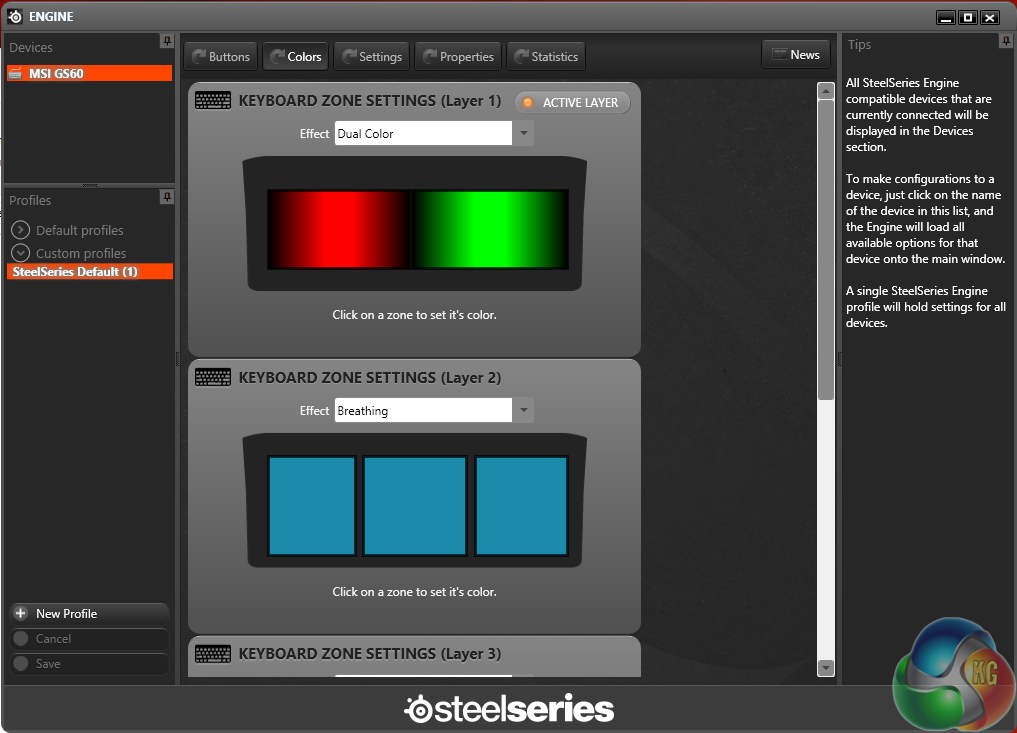Set color of middle blue zone in Layer 2
Viewport: 1017px width, 733px height.
click(415, 506)
